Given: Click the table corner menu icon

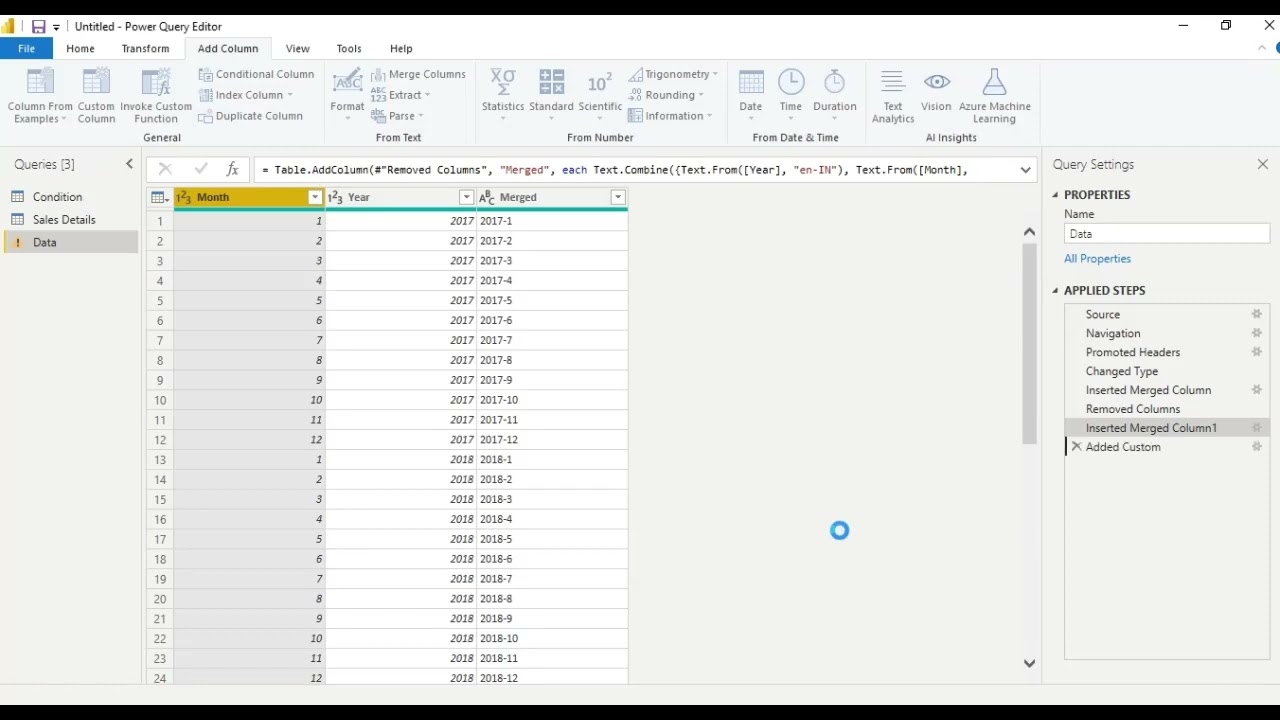Looking at the screenshot, I should pos(160,198).
